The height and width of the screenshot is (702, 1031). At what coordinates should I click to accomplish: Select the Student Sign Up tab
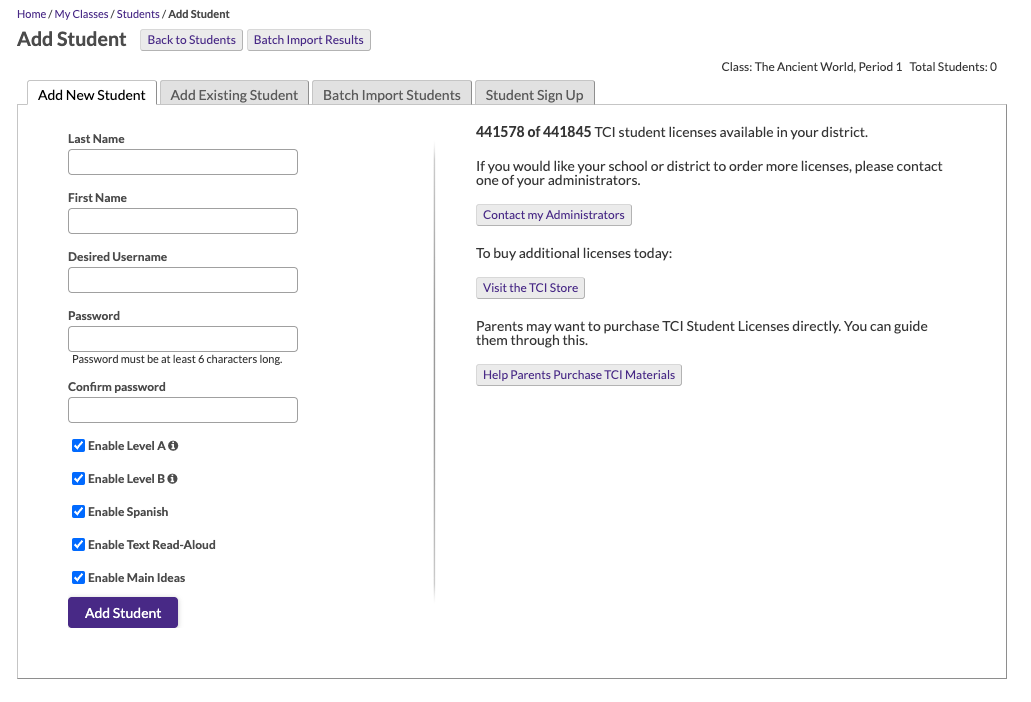[535, 94]
